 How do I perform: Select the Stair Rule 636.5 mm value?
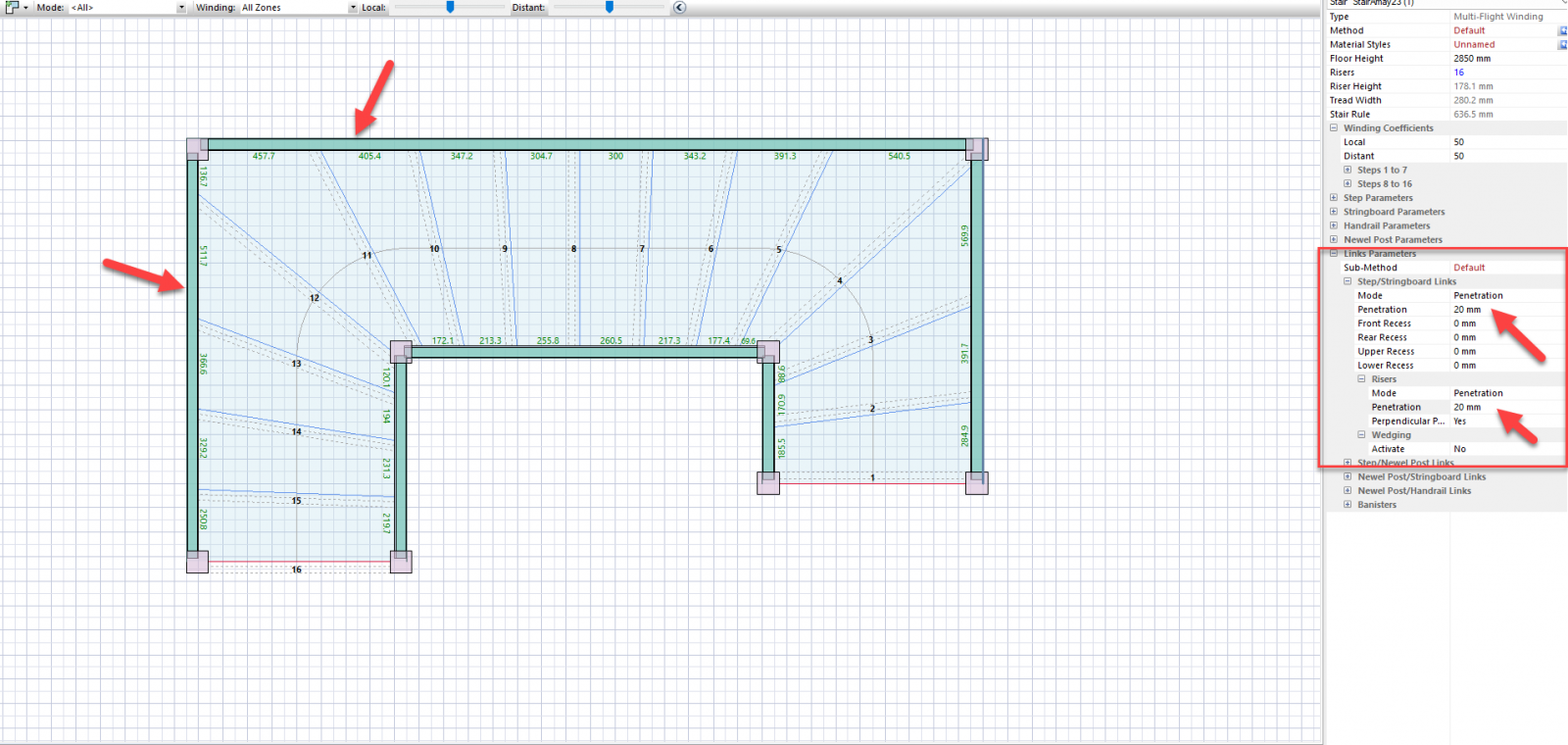[x=1473, y=114]
